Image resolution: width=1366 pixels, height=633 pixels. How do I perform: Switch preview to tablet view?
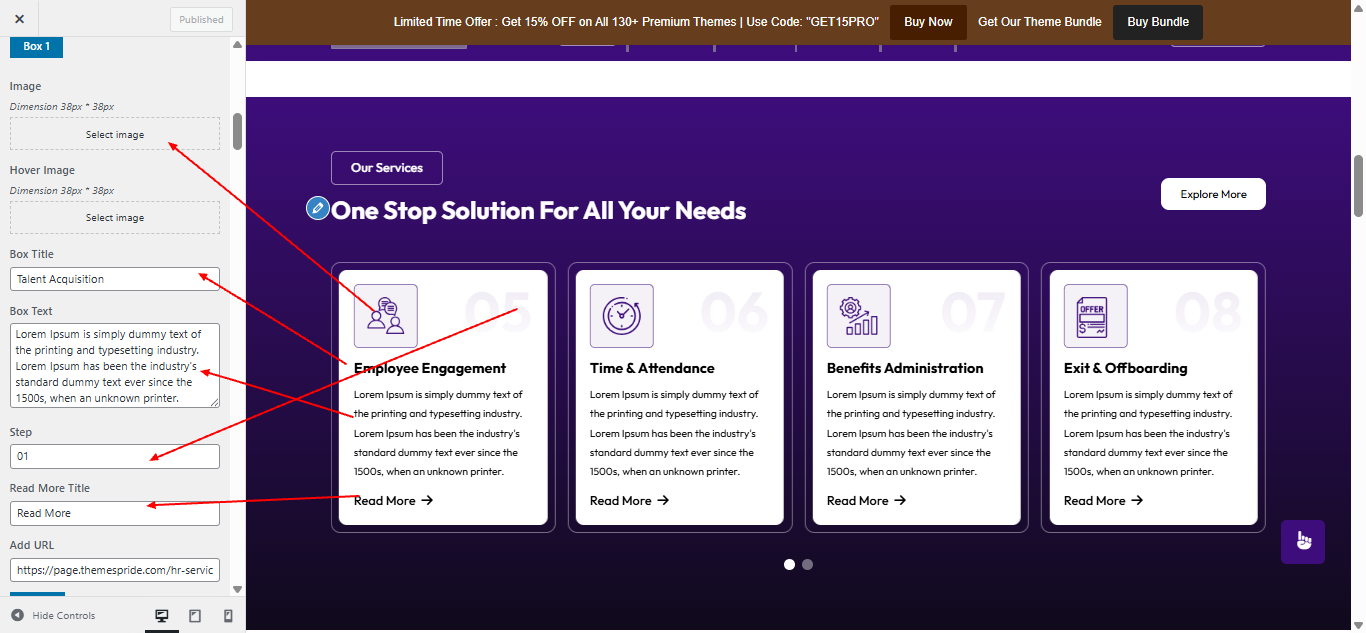click(194, 616)
